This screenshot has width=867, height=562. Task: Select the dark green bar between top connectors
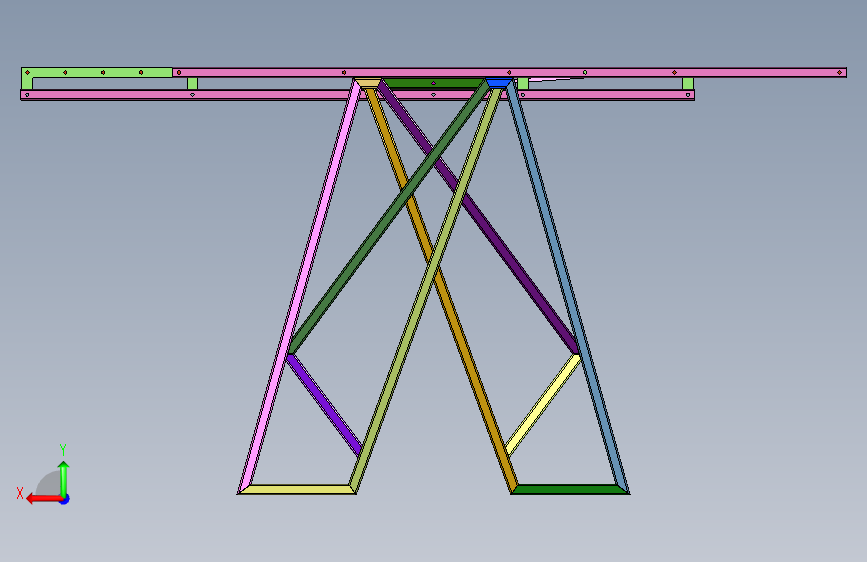point(434,83)
